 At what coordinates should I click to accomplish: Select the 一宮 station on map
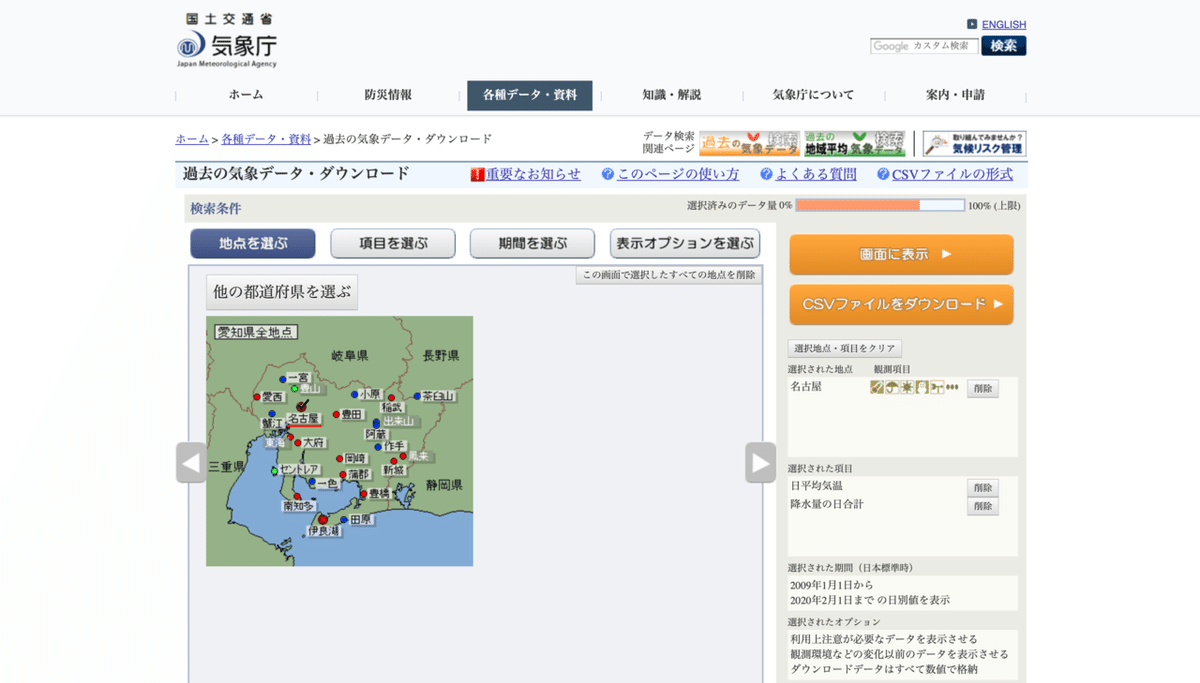point(283,379)
